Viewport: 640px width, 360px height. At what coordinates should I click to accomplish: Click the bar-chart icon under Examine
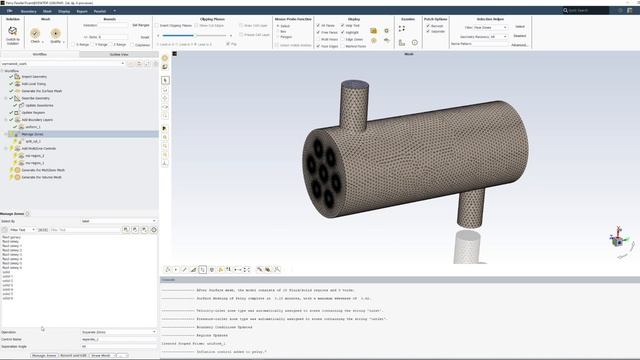[x=402, y=42]
